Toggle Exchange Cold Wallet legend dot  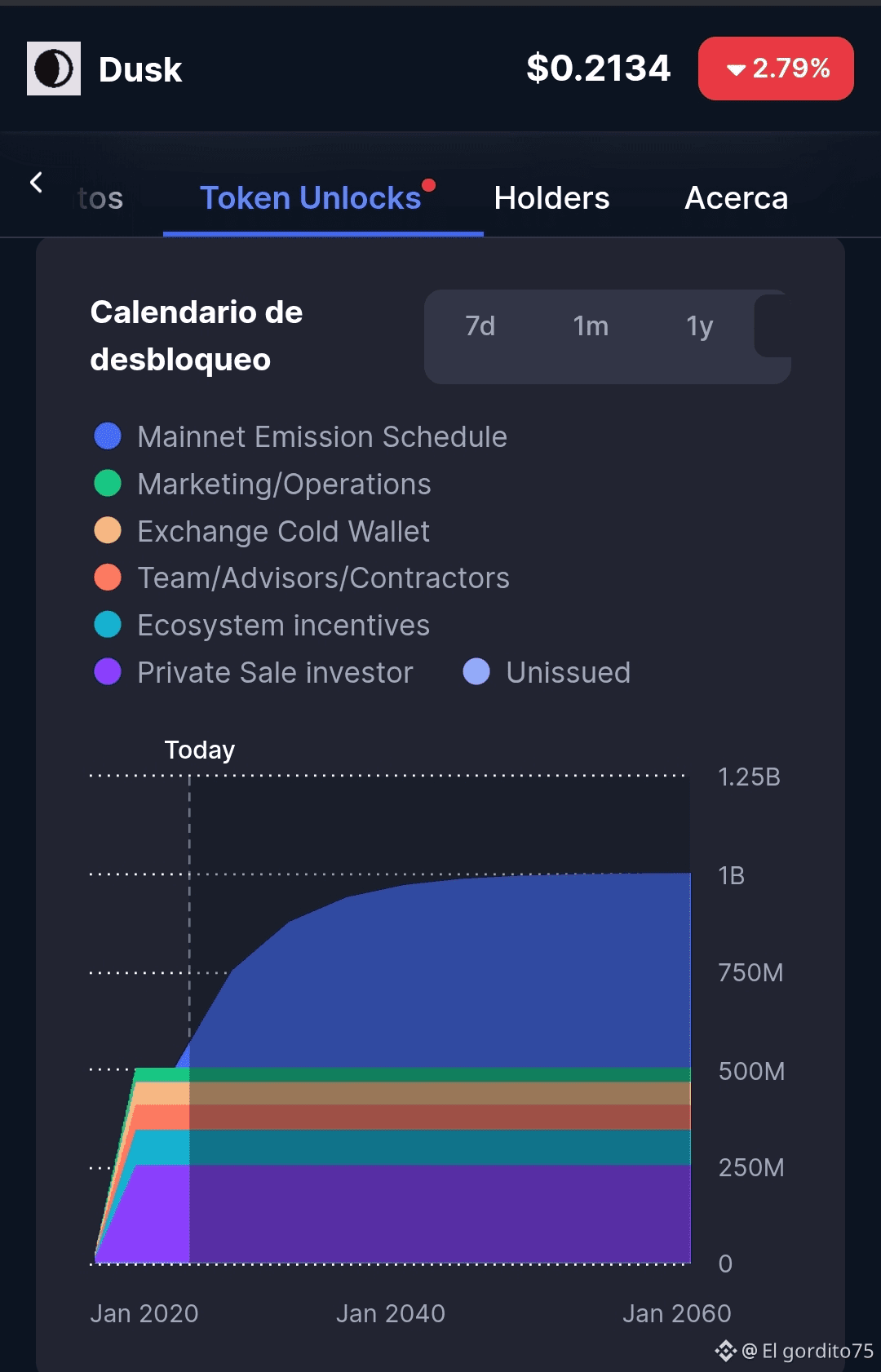[x=108, y=531]
